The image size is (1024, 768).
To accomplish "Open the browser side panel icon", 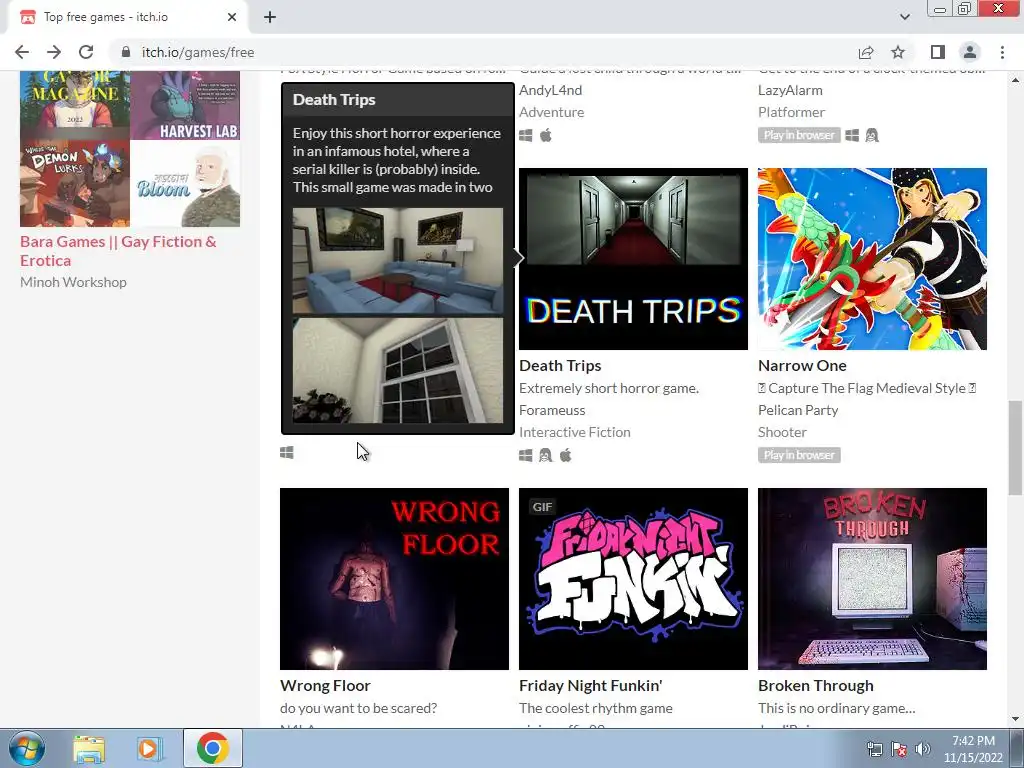I will [938, 52].
